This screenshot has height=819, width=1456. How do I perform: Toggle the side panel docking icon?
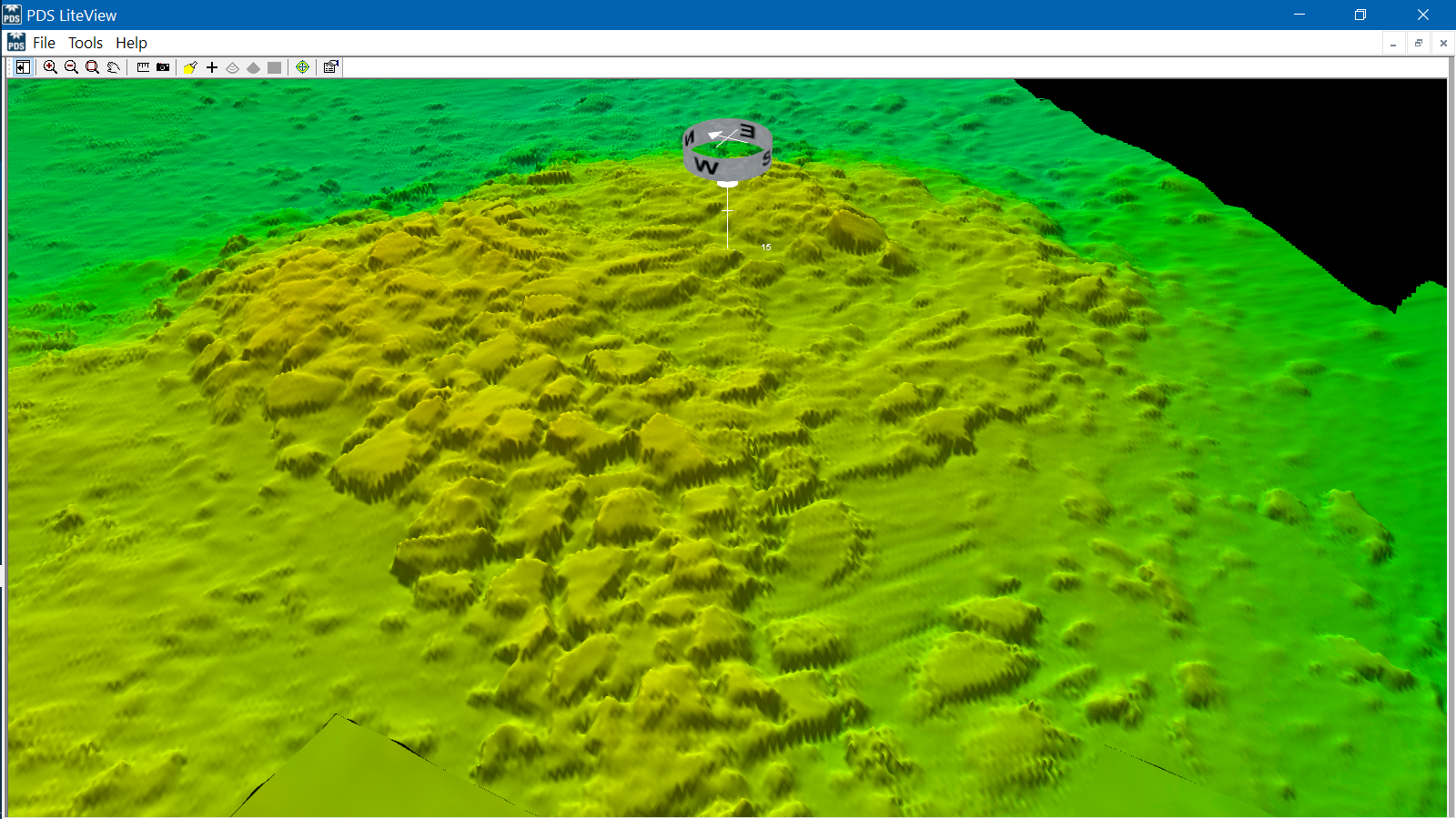[23, 67]
